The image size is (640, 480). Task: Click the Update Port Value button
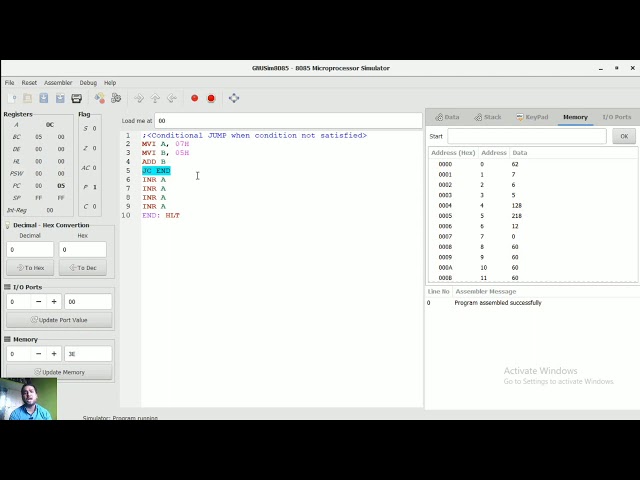tap(59, 320)
